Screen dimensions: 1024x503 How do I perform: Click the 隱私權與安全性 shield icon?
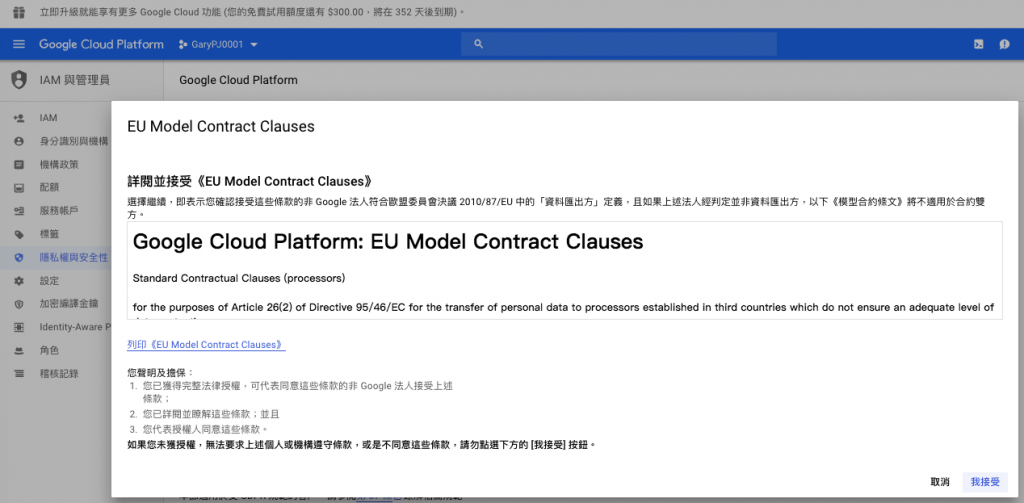tap(19, 257)
